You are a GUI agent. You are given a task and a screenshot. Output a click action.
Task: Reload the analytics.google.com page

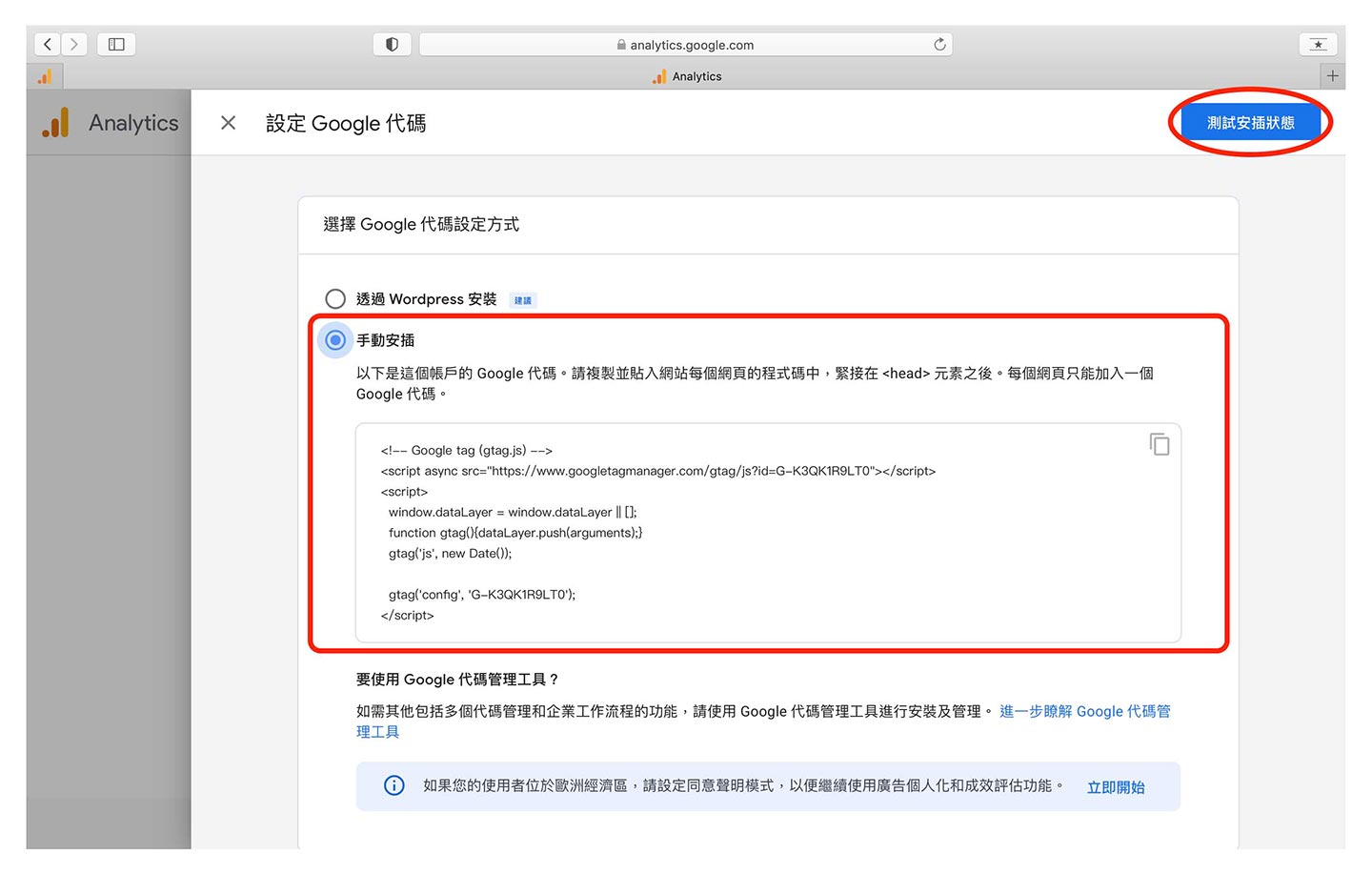click(939, 44)
